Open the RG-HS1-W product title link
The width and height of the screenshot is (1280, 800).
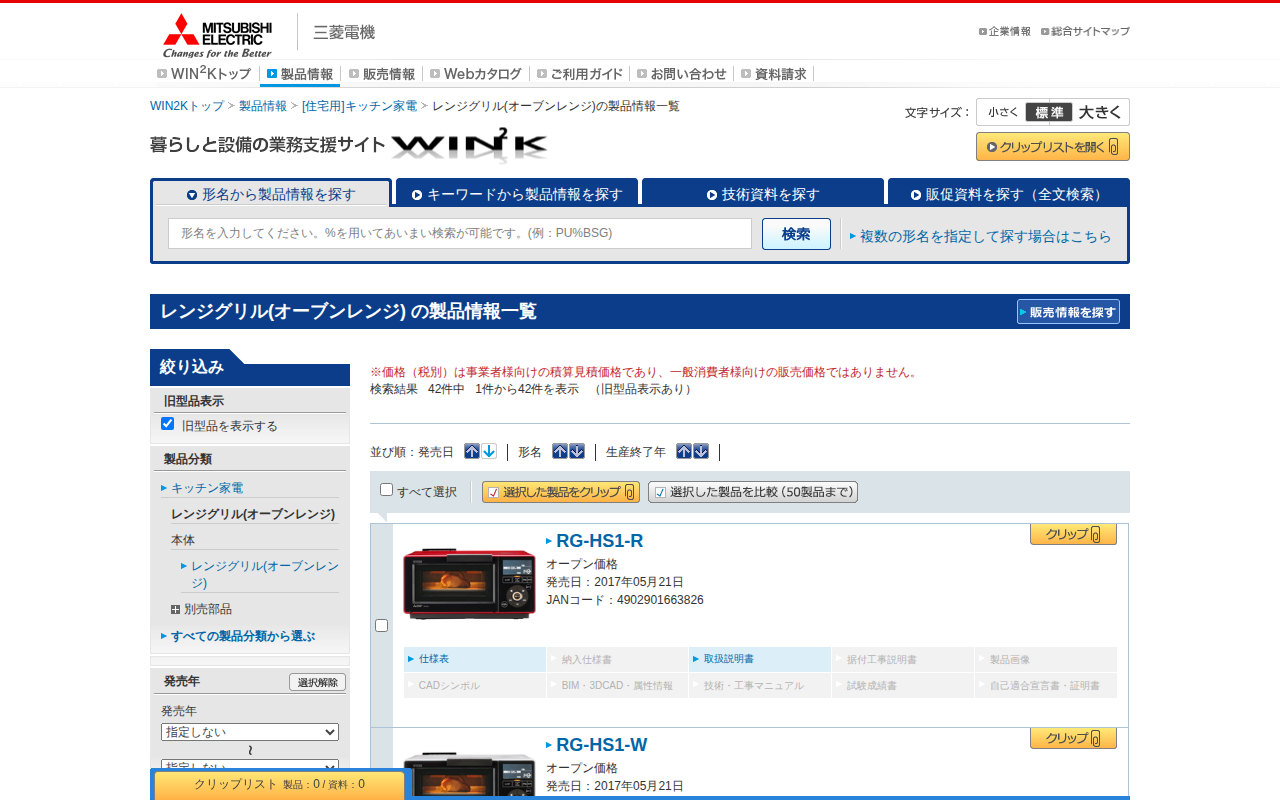pyautogui.click(x=602, y=745)
